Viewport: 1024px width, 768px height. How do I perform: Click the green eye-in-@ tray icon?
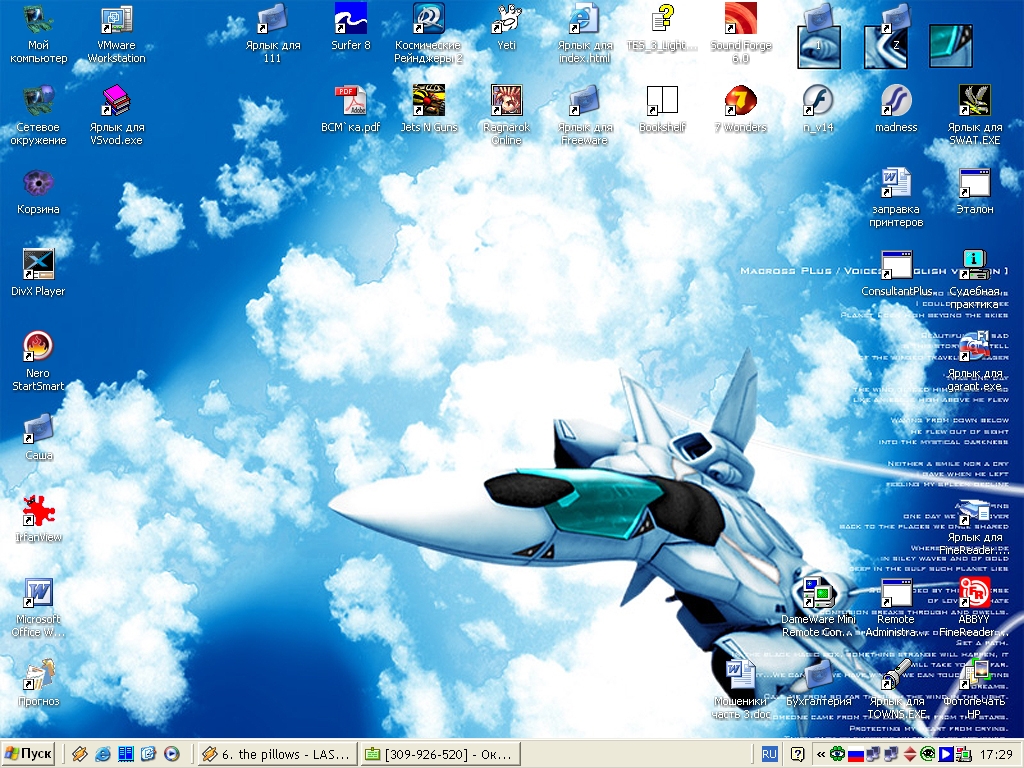[927, 754]
